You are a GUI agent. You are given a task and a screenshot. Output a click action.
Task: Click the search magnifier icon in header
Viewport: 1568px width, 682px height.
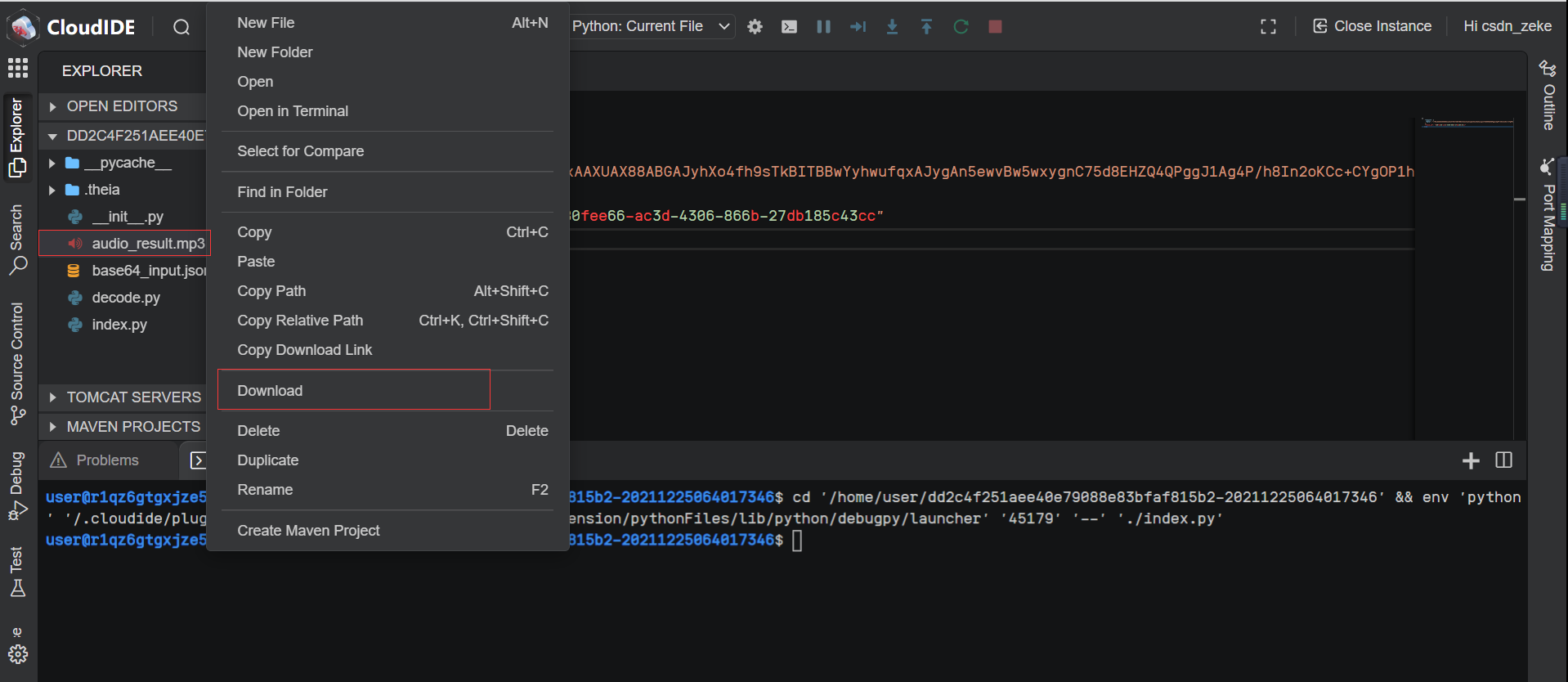pyautogui.click(x=181, y=27)
